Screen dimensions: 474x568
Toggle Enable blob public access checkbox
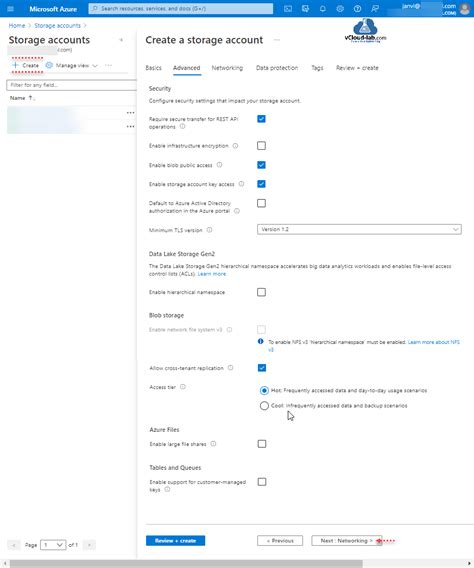[x=261, y=165]
